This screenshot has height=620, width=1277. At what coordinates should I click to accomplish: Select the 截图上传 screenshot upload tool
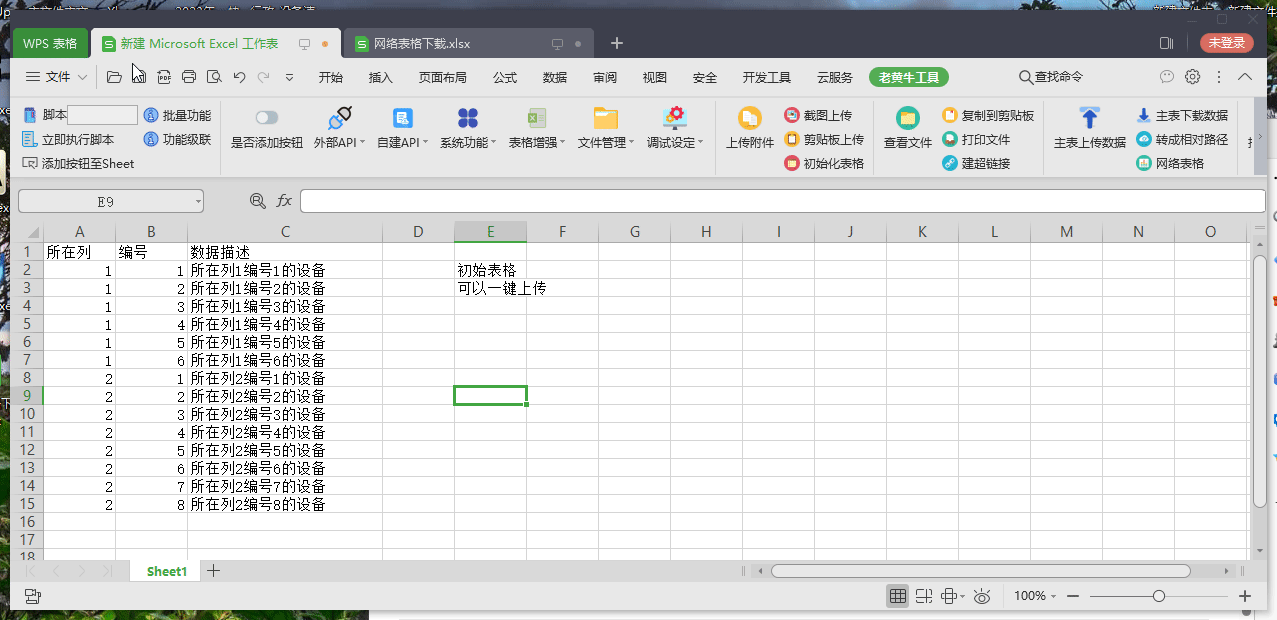click(x=792, y=116)
